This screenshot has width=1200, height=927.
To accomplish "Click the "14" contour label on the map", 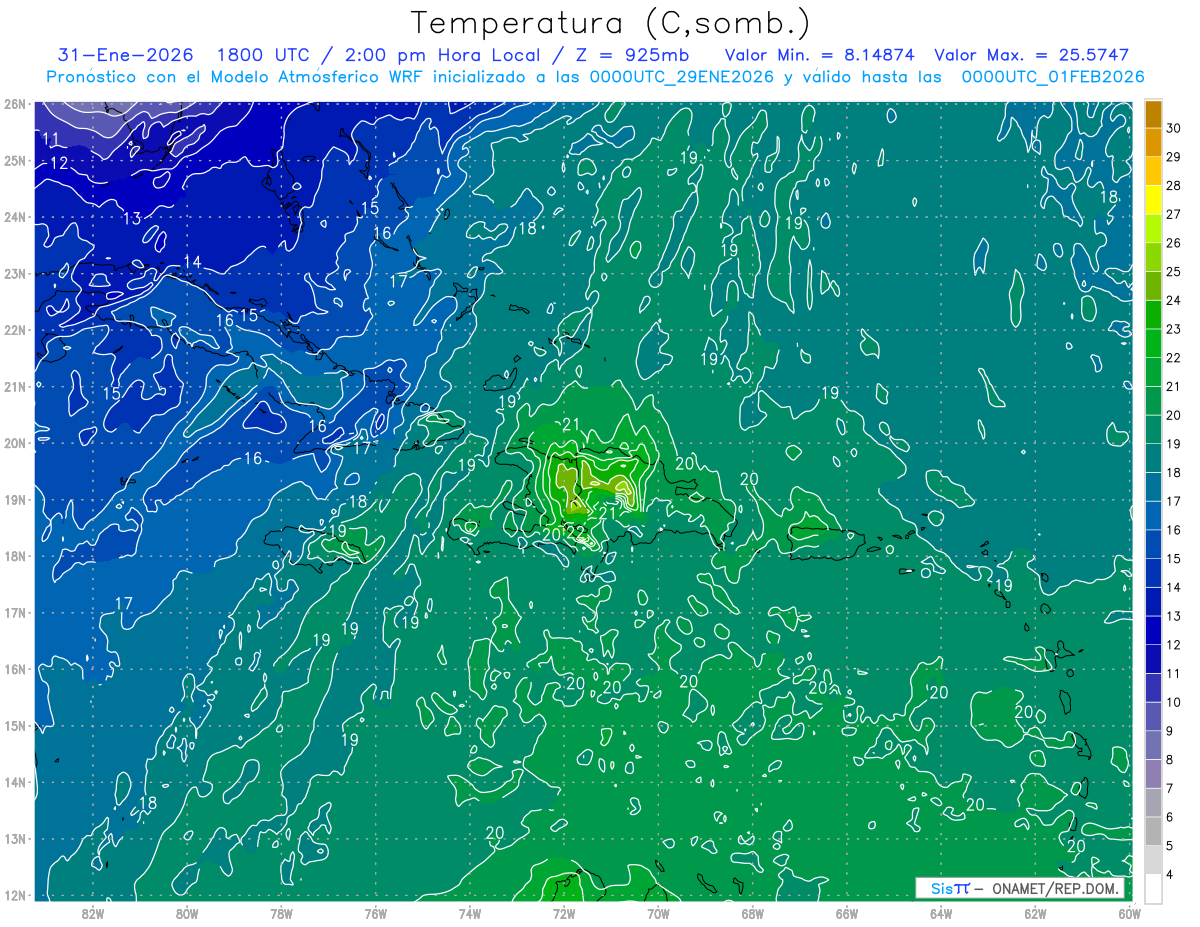I will click(192, 262).
